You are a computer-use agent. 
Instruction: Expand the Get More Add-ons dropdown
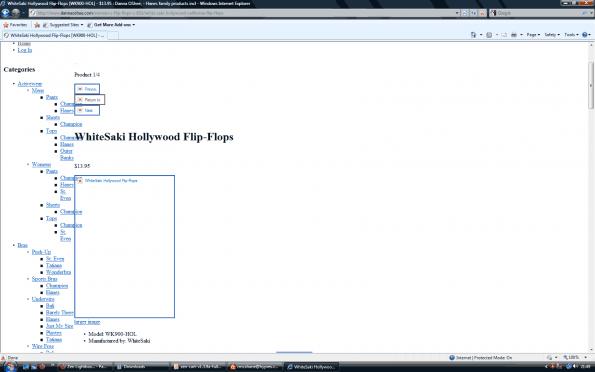(111, 25)
